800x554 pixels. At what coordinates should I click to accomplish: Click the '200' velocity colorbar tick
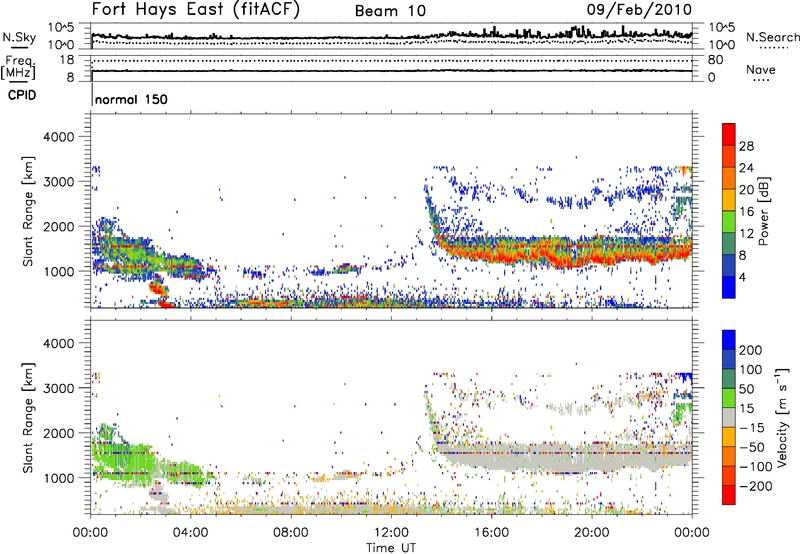click(751, 350)
